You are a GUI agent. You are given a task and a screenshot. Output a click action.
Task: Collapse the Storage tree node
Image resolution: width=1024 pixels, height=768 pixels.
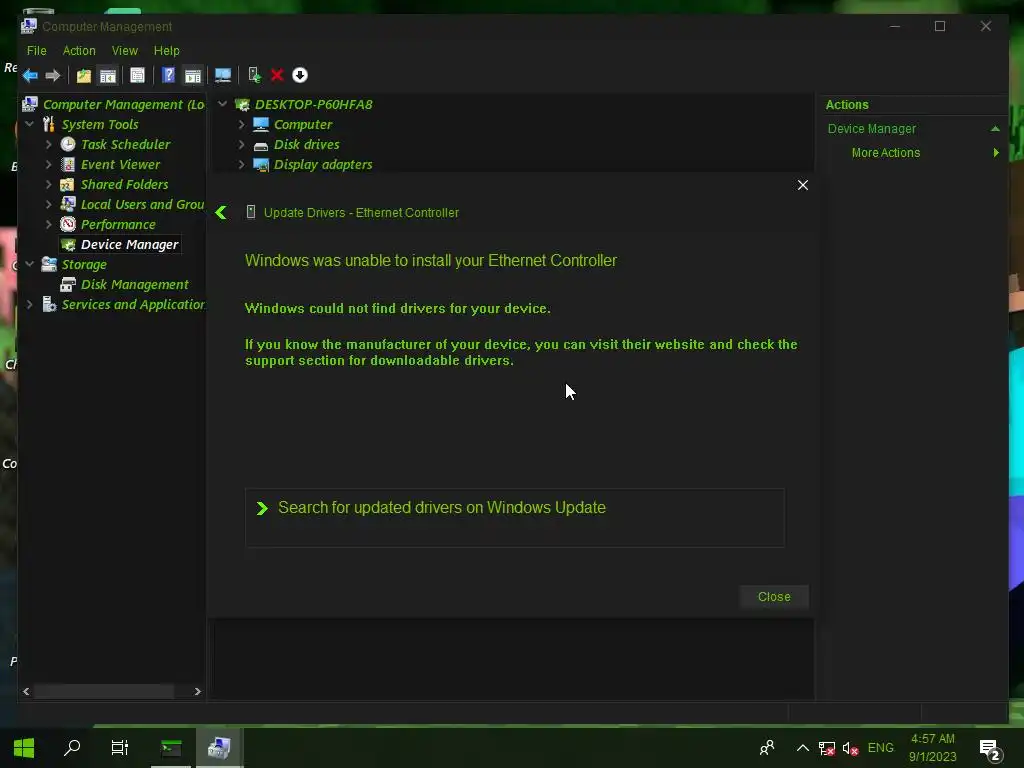coord(29,264)
